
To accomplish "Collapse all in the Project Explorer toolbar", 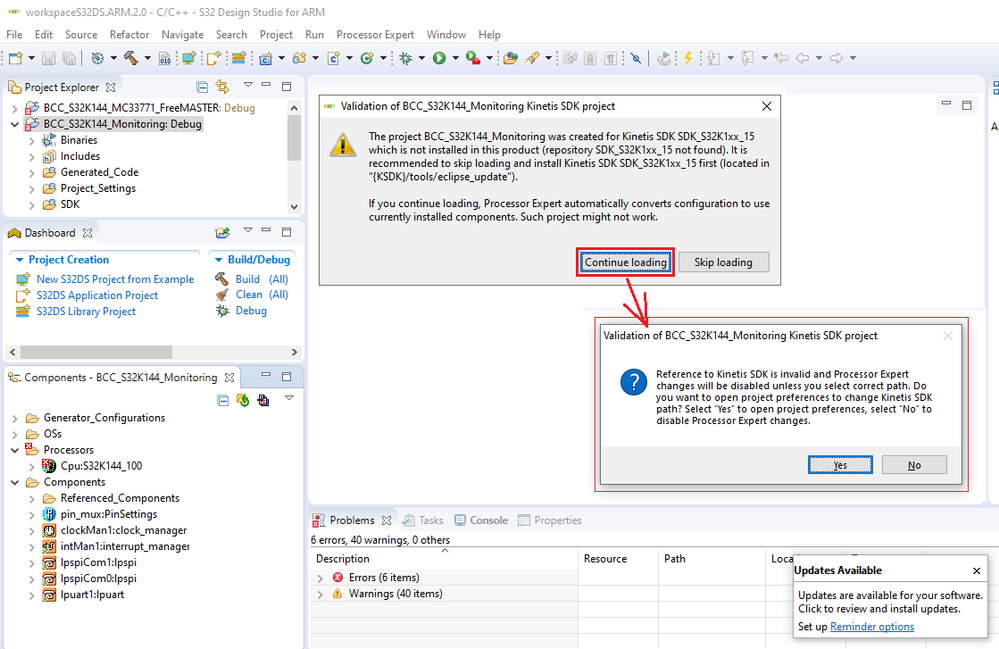I will pyautogui.click(x=202, y=87).
